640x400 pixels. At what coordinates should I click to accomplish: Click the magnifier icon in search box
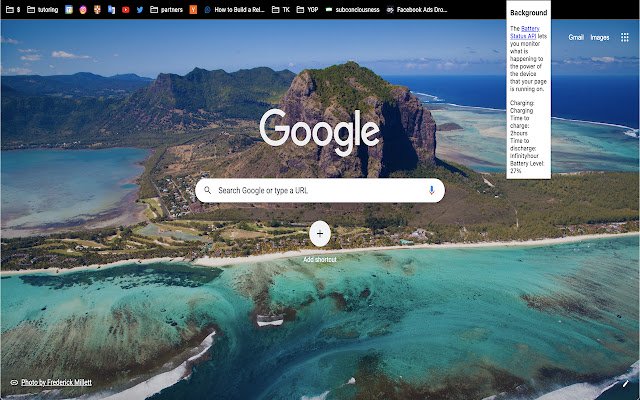click(x=207, y=190)
